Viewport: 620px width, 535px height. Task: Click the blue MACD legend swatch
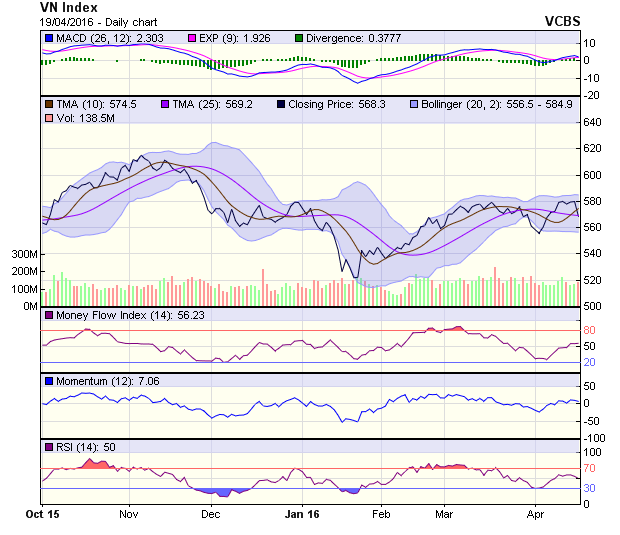[49, 38]
